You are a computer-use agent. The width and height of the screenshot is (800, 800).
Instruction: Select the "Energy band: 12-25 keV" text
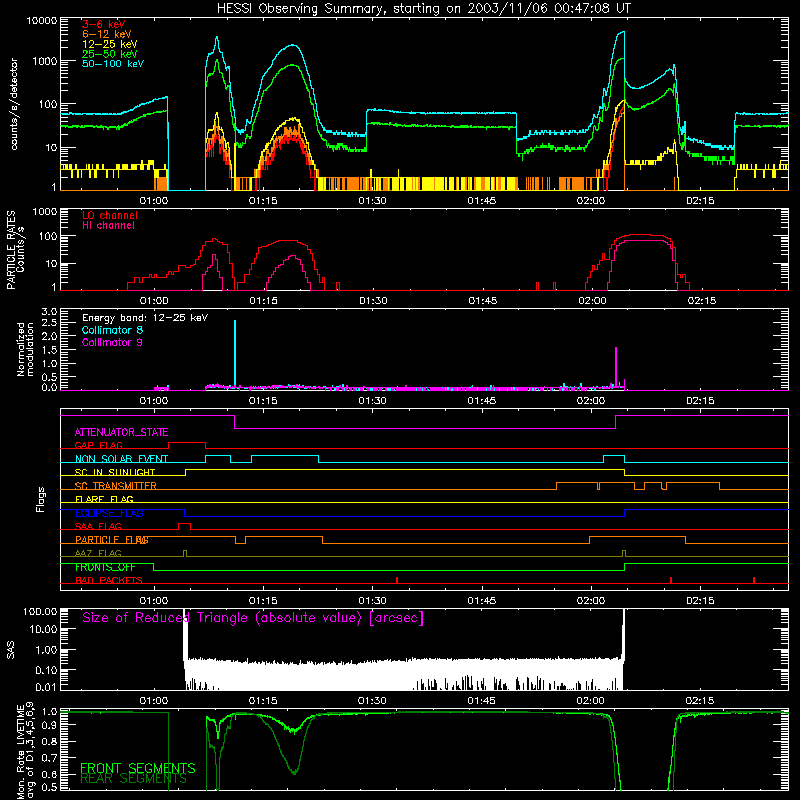[145, 318]
